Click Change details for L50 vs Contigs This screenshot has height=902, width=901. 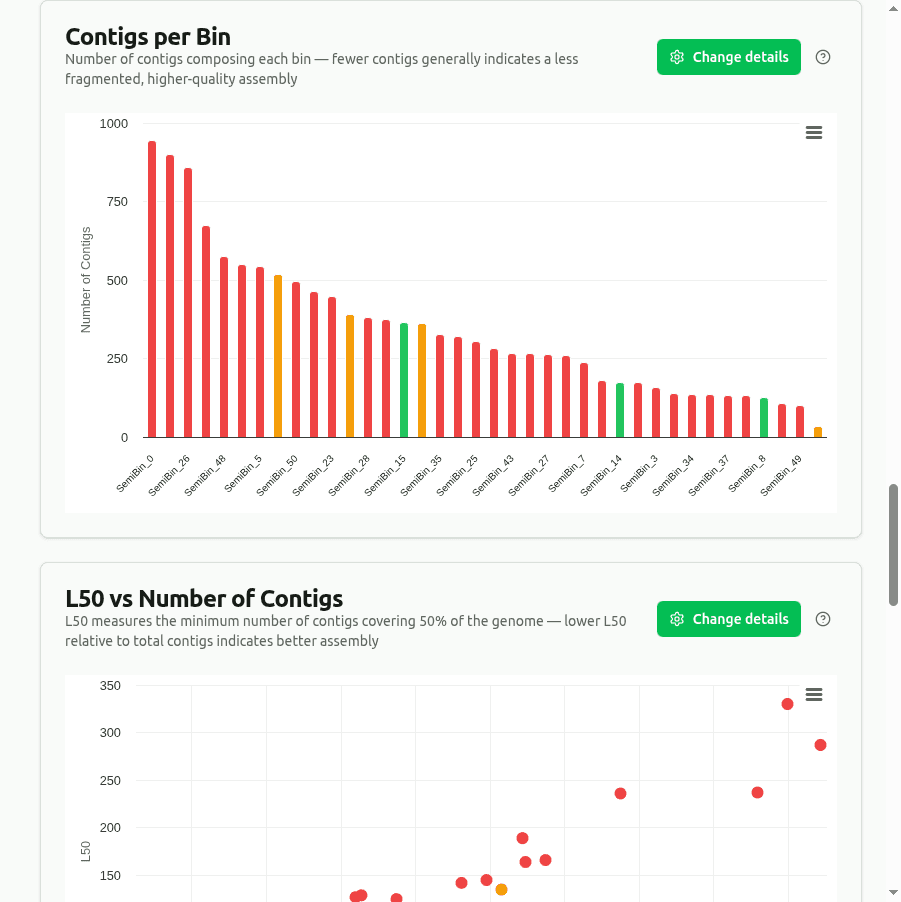(x=729, y=619)
